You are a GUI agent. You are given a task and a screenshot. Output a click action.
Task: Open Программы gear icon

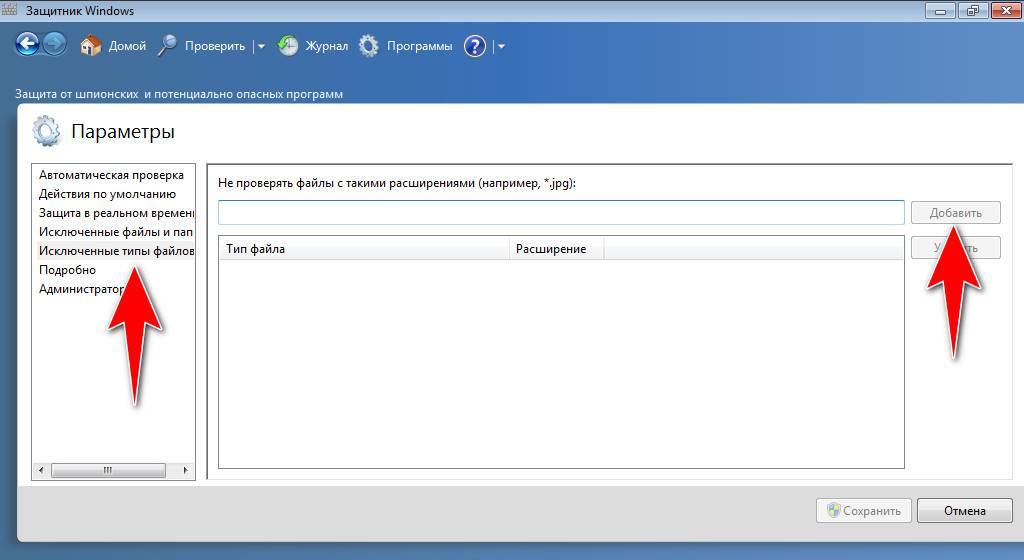[369, 46]
